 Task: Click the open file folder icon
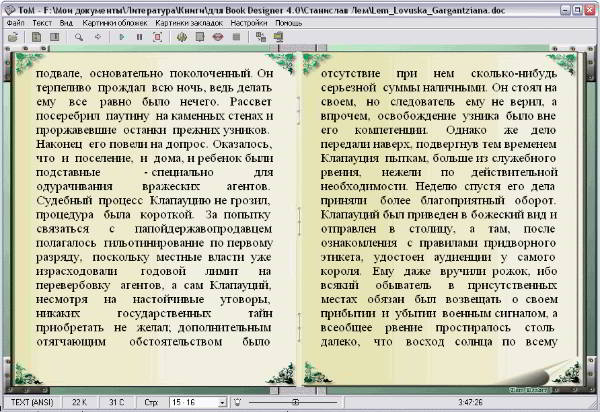(12, 37)
